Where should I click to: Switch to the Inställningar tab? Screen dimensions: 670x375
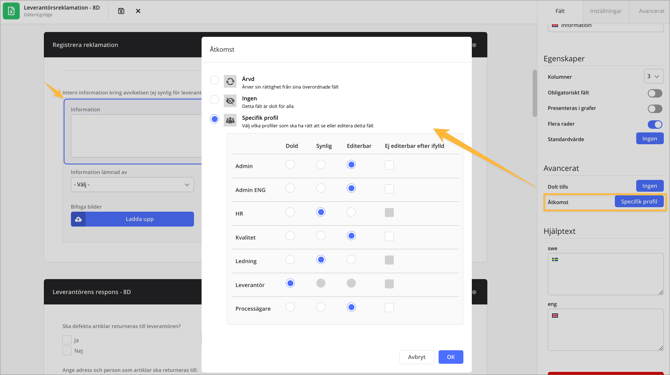click(605, 11)
